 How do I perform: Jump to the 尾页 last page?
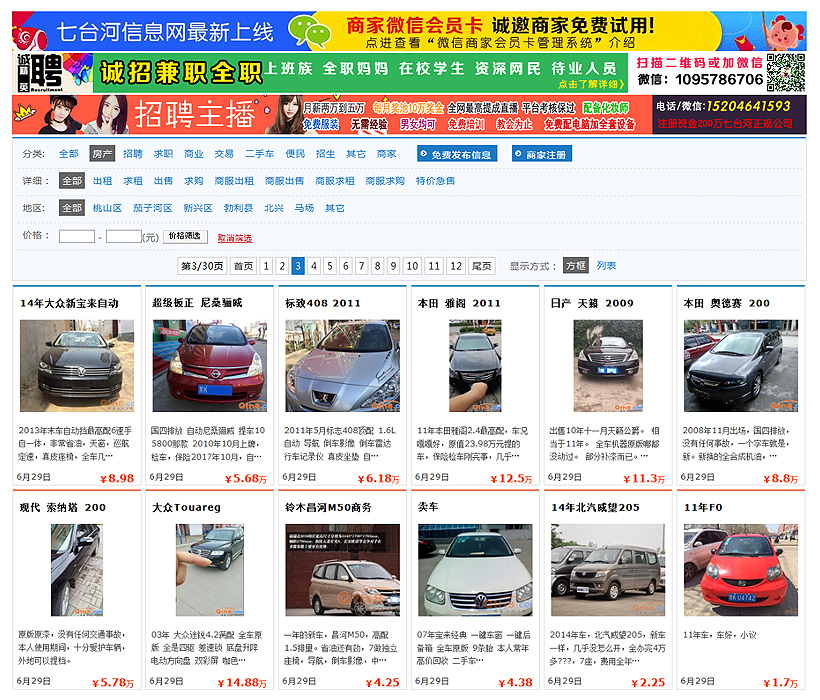point(482,266)
